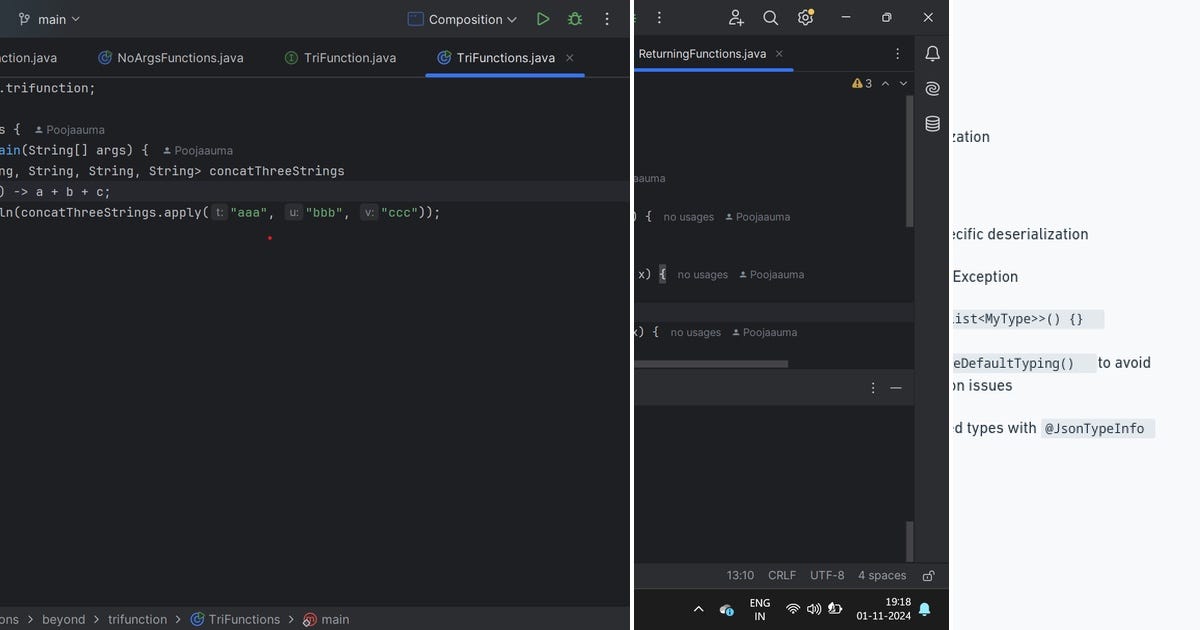This screenshot has width=1200, height=630.
Task: Click the 'no usages' hint on the 'k) {' line
Action: [695, 333]
